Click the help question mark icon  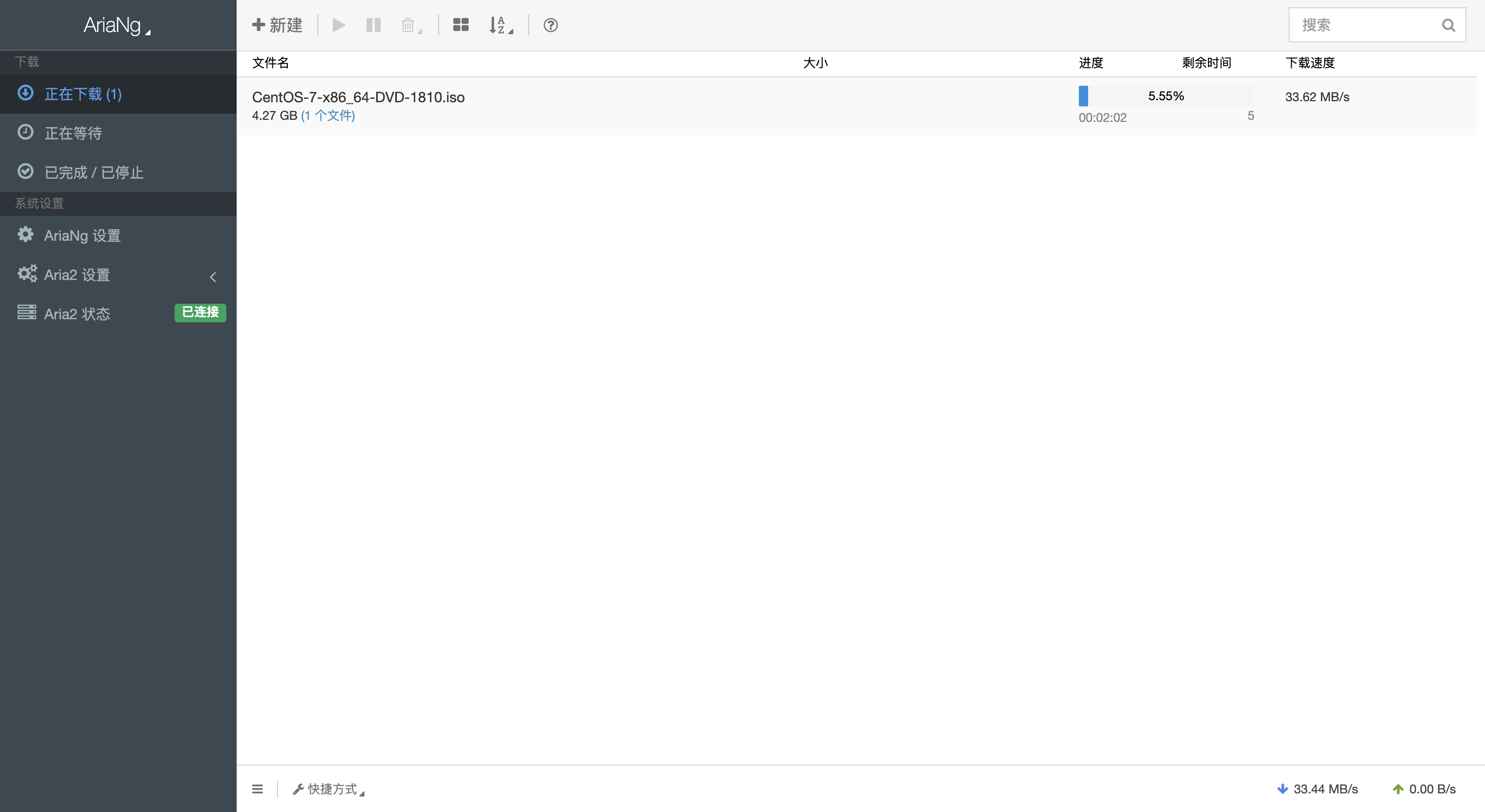click(x=550, y=25)
